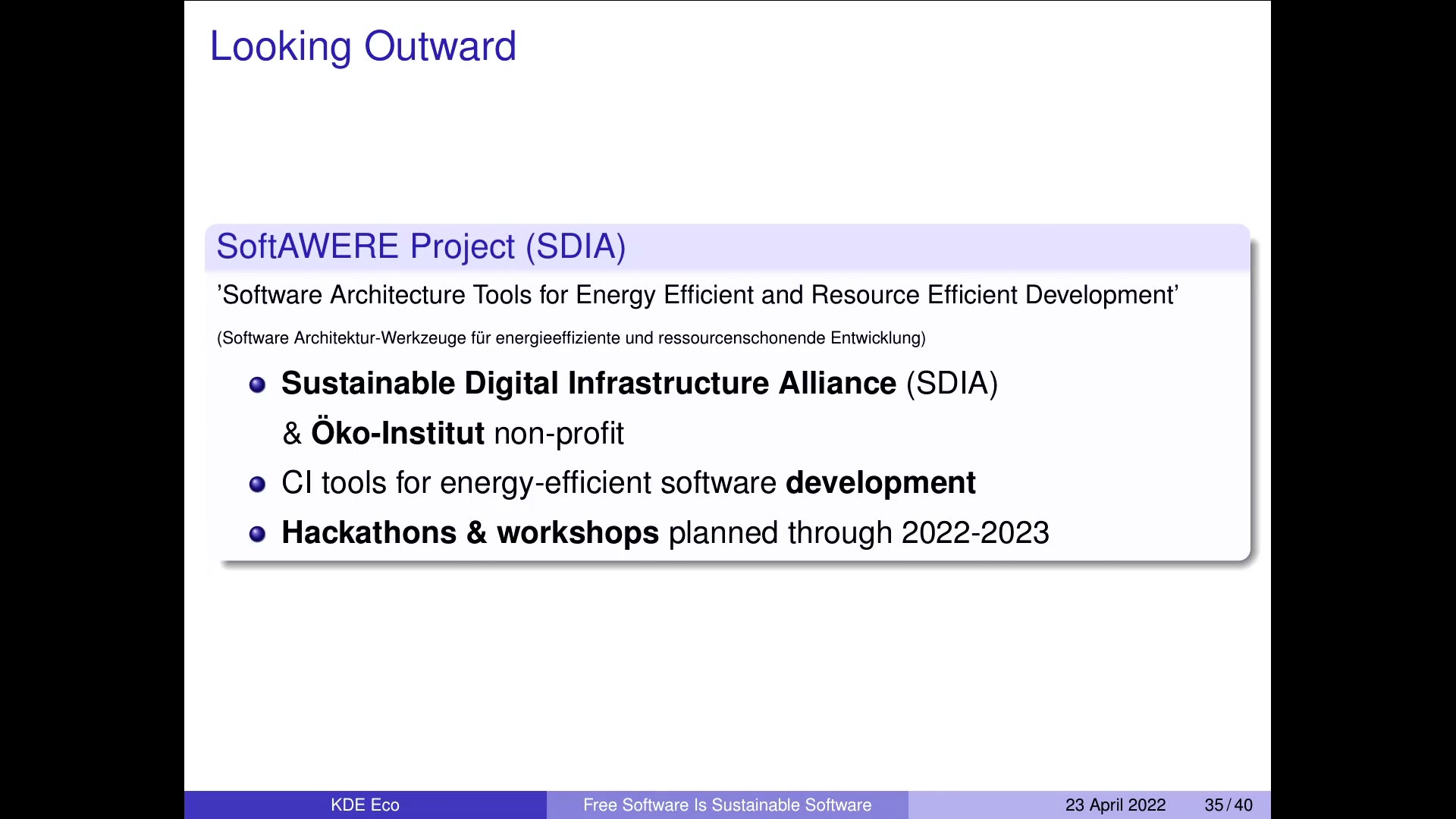Click the '23 April 2022' footer date

tap(1116, 805)
